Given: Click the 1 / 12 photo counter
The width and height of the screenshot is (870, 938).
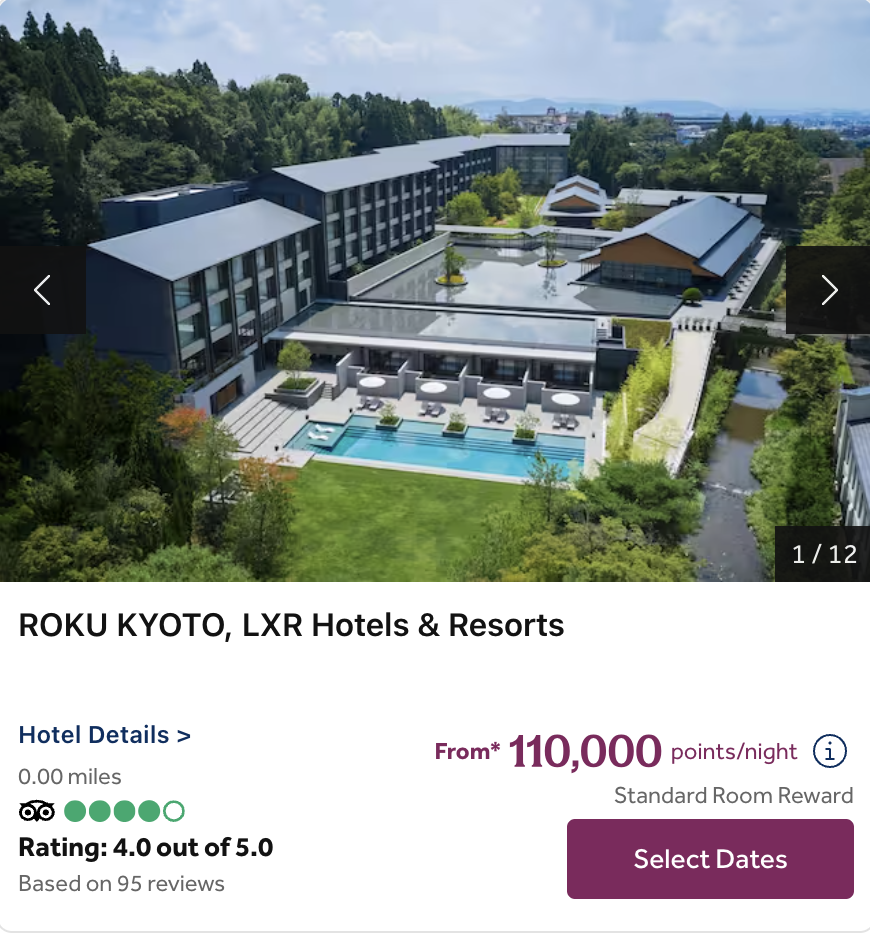Looking at the screenshot, I should [x=824, y=554].
